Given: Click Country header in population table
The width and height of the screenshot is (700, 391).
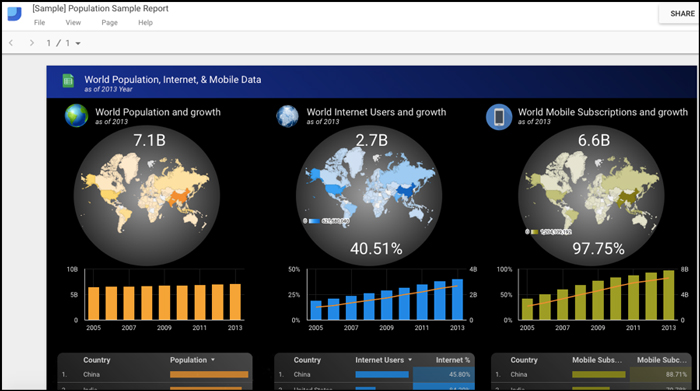Looking at the screenshot, I should point(96,360).
